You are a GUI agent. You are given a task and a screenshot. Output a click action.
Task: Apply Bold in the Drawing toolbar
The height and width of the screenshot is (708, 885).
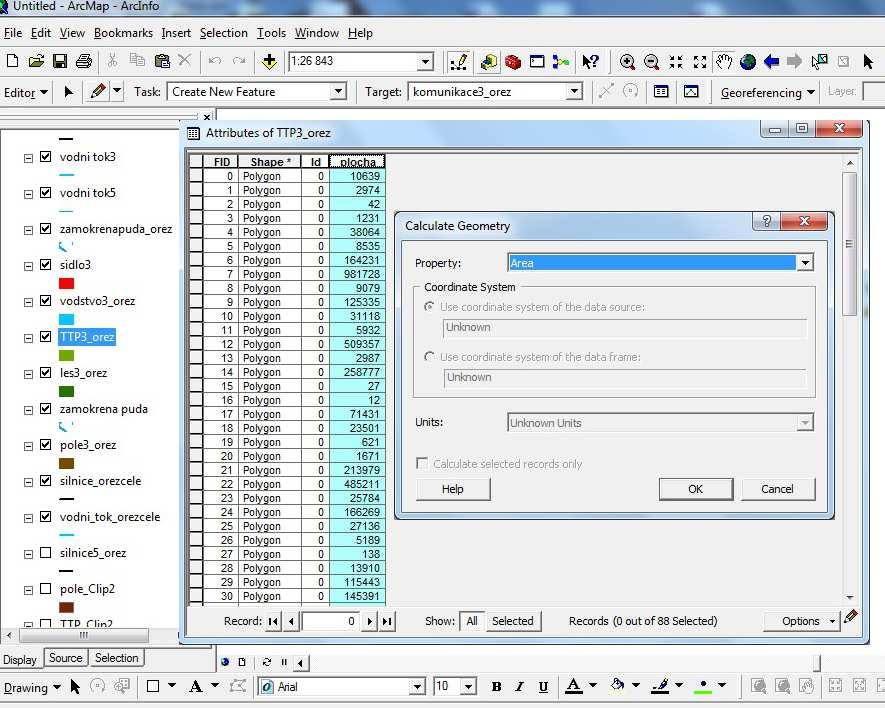click(496, 687)
